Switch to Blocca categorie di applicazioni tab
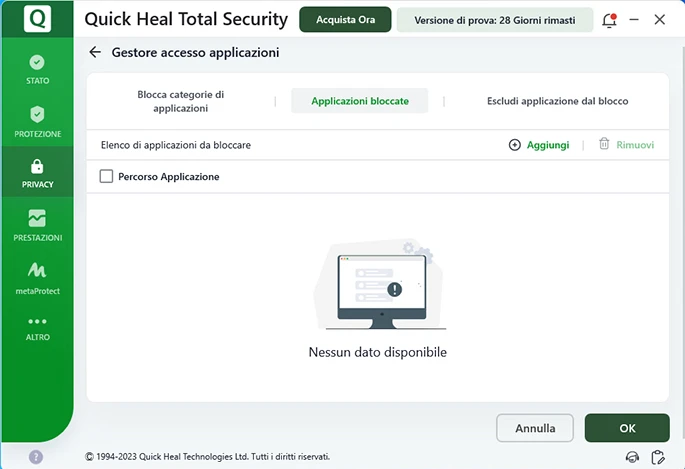 click(181, 101)
